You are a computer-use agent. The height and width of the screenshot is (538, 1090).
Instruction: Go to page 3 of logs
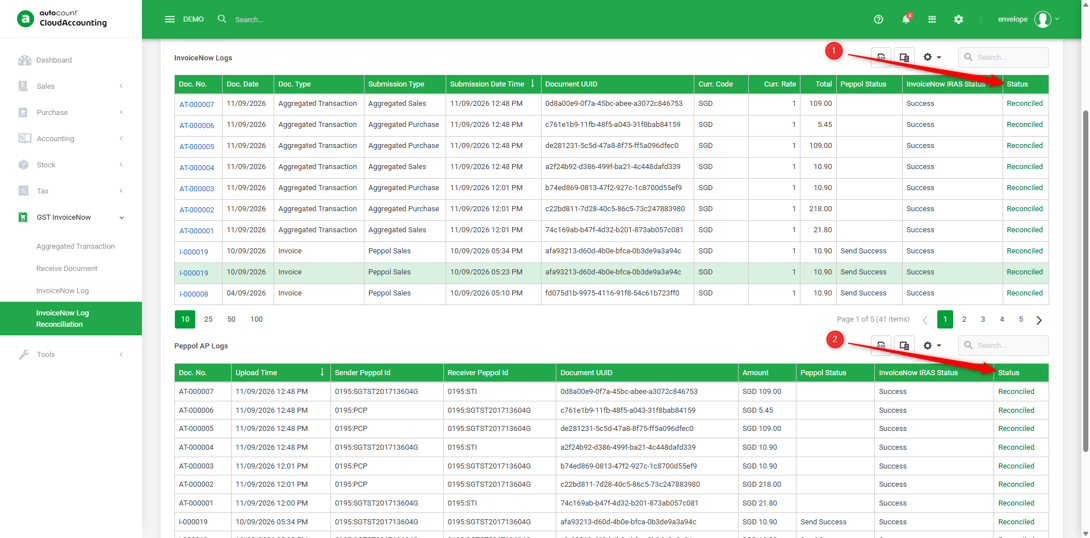pos(983,319)
